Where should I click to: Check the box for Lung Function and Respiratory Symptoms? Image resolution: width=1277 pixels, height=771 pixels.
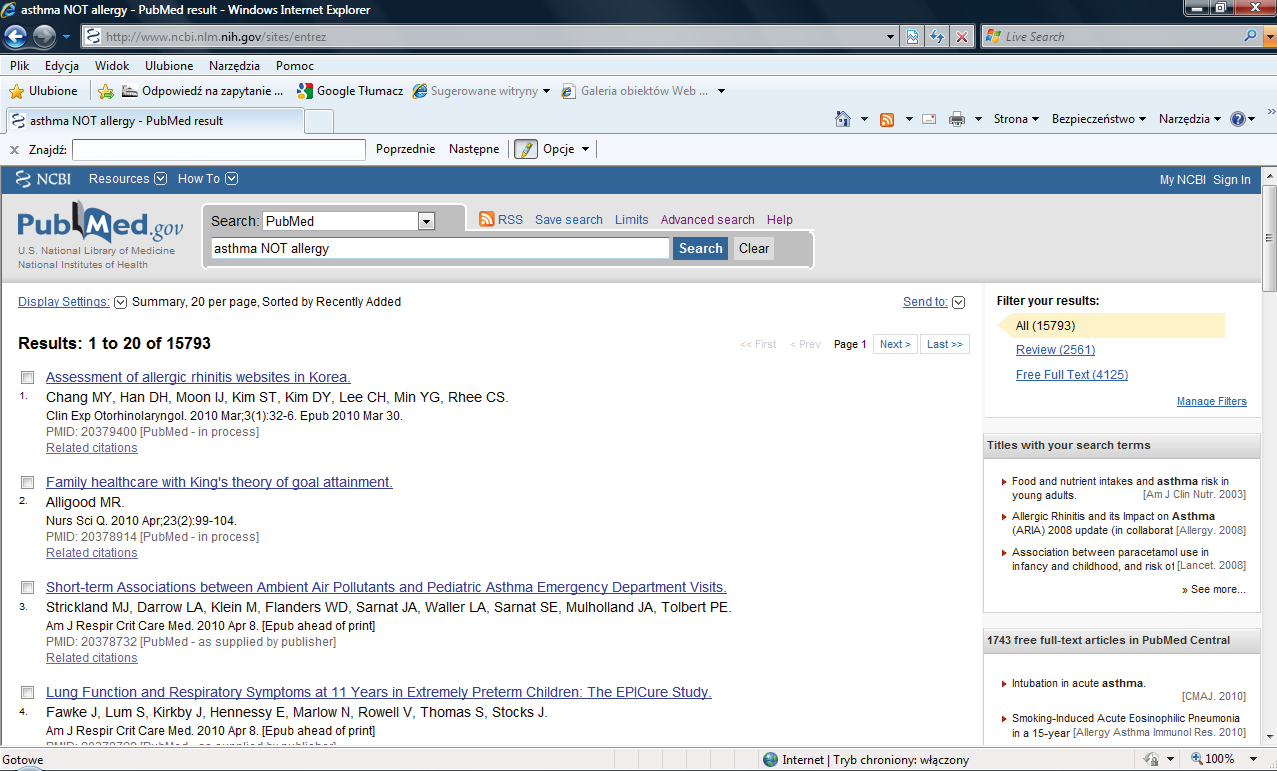(27, 693)
